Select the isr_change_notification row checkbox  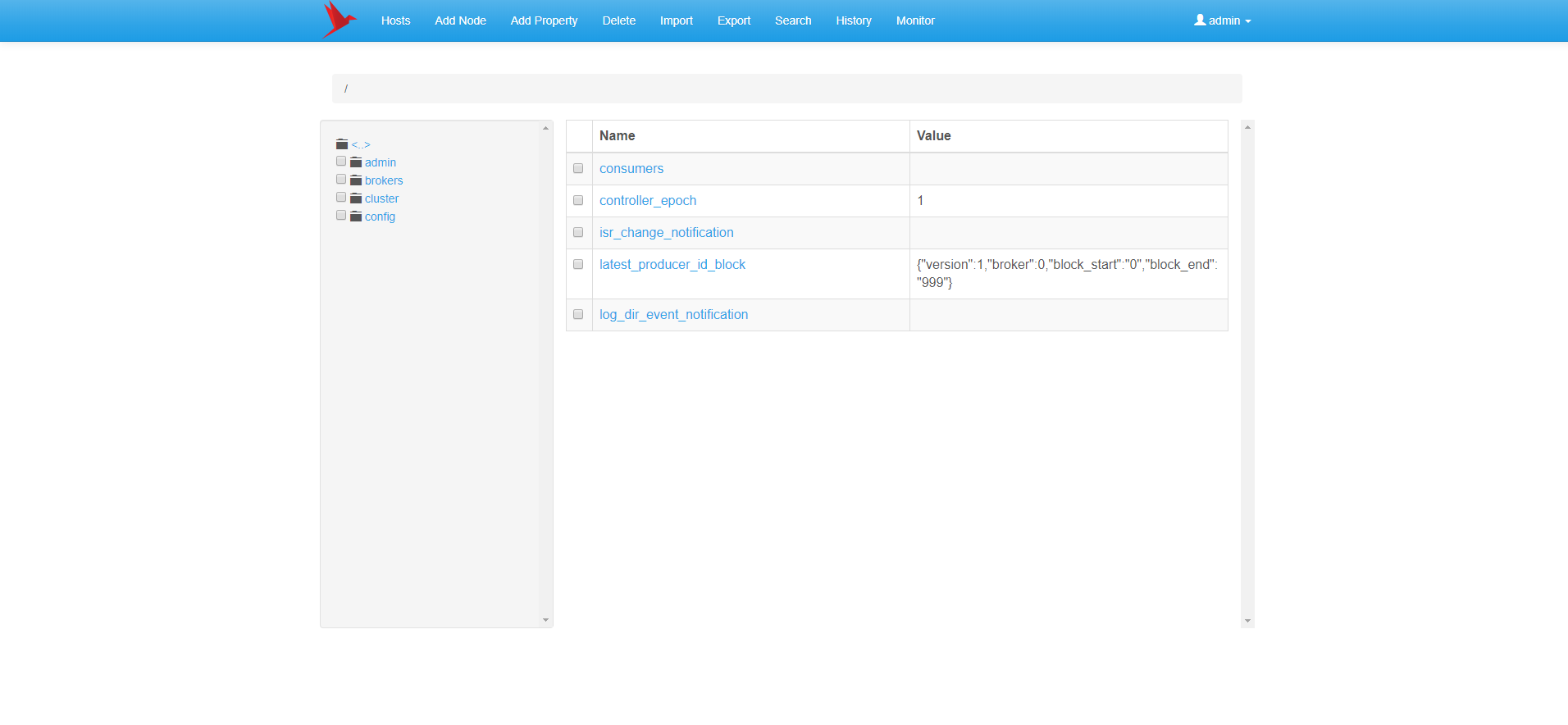tap(578, 232)
